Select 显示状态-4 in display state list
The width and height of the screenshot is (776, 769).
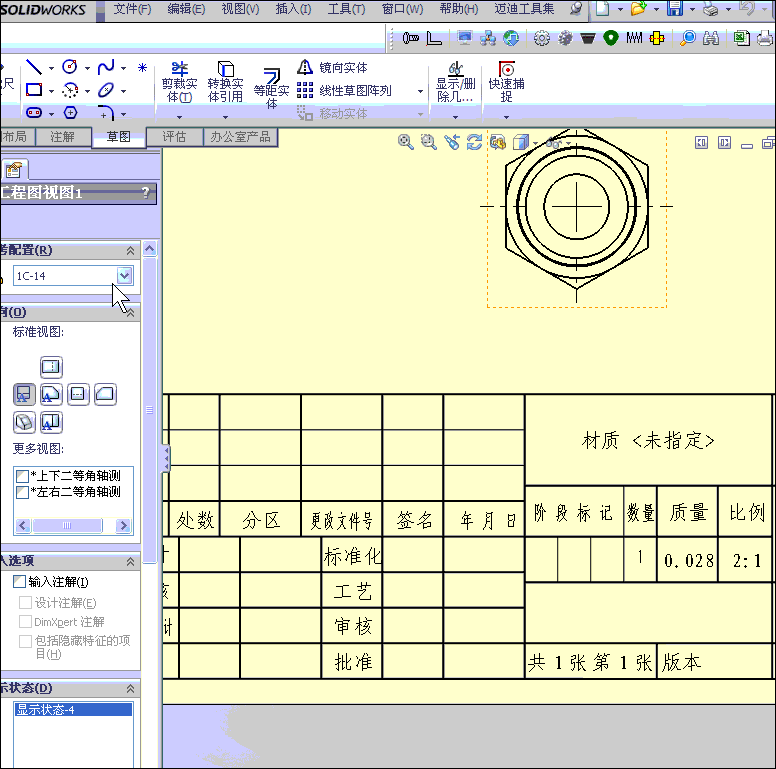tap(73, 710)
